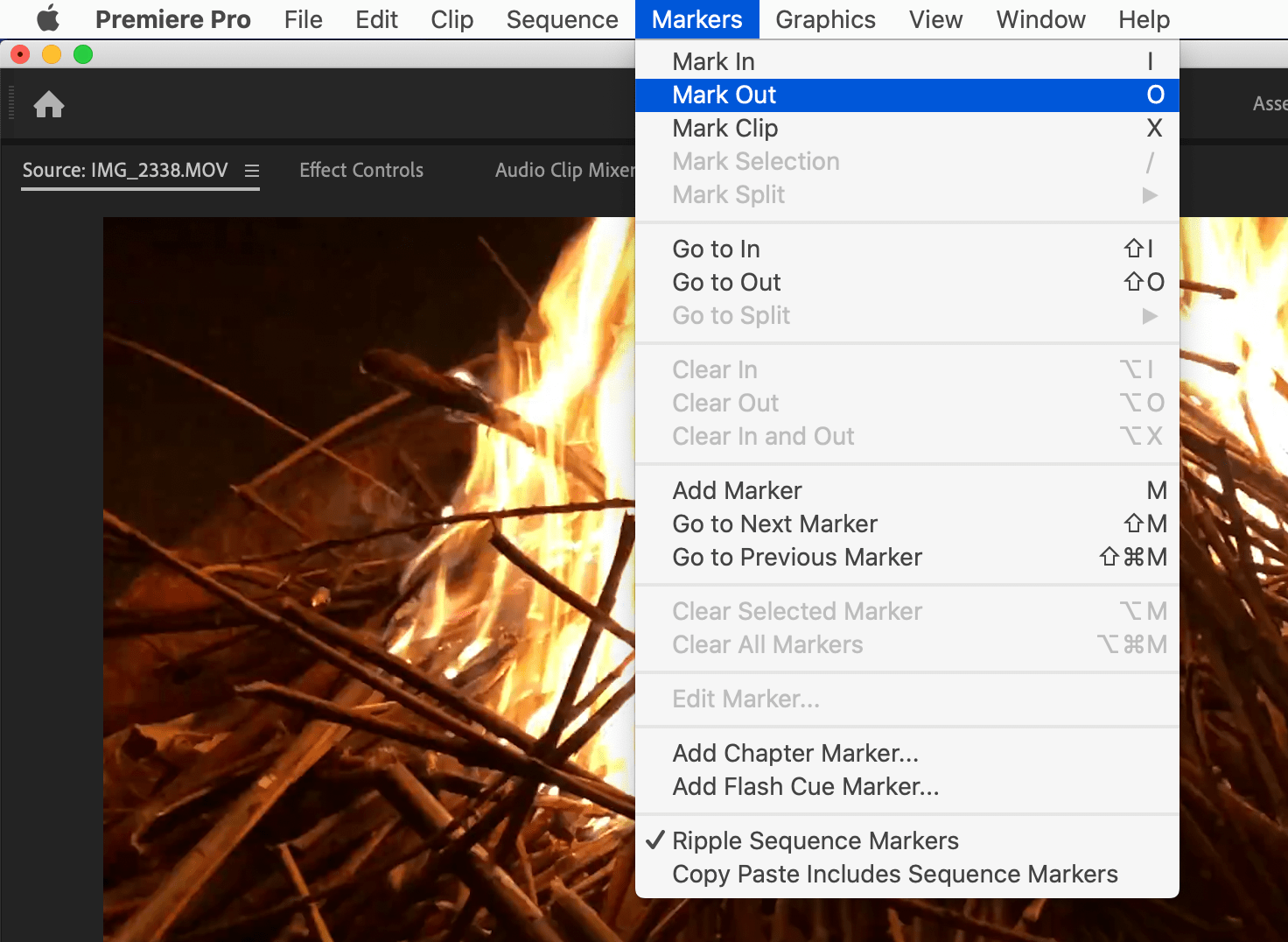1288x942 pixels.
Task: Close the open Markers menu
Action: click(697, 19)
